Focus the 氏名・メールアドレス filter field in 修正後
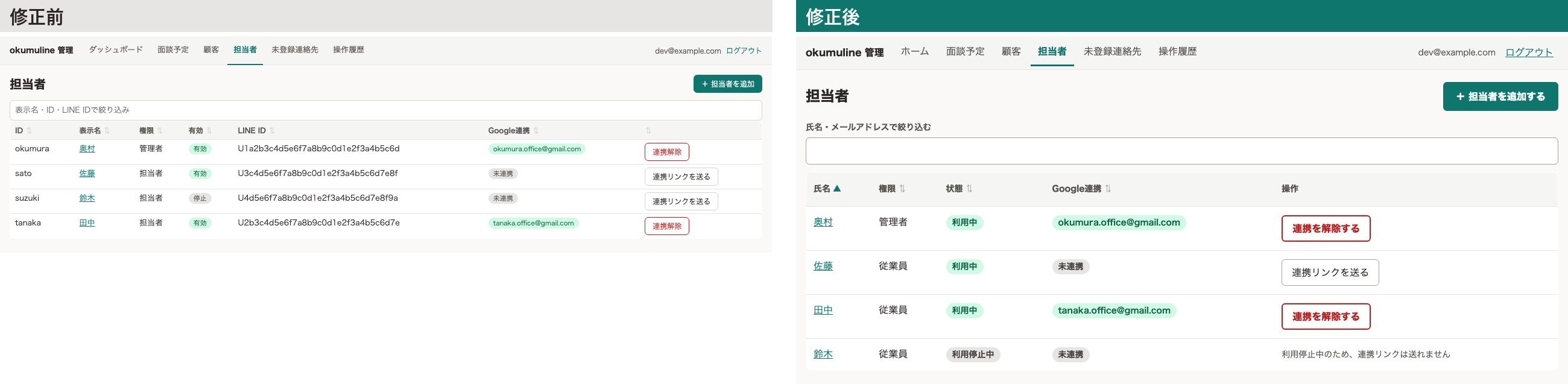This screenshot has height=384, width=1568. tap(1181, 151)
